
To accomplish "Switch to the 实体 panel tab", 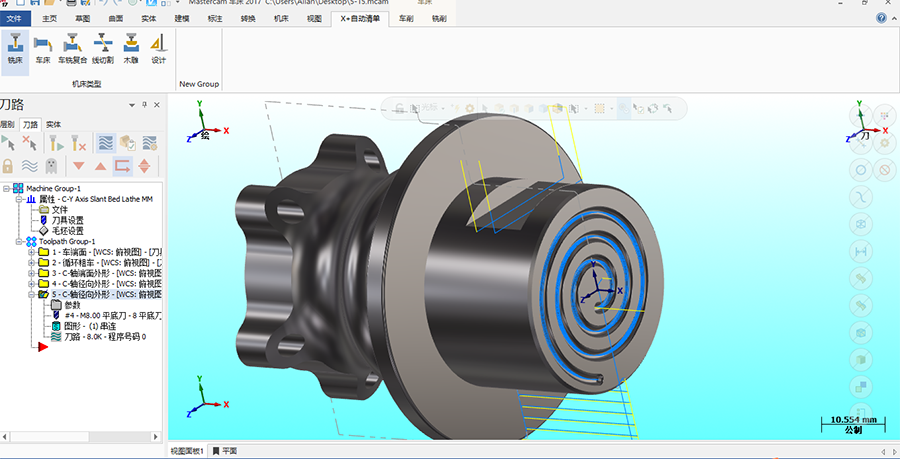I will click(x=53, y=124).
